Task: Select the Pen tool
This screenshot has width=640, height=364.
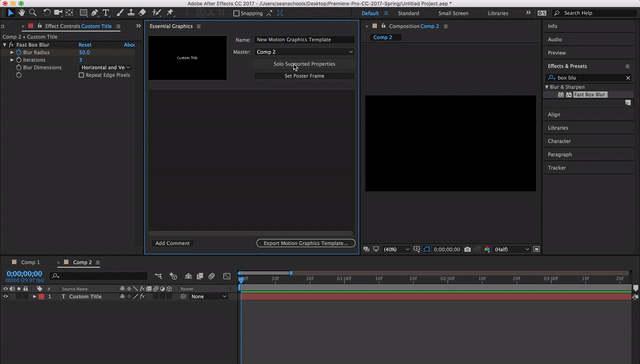Action: [x=95, y=13]
